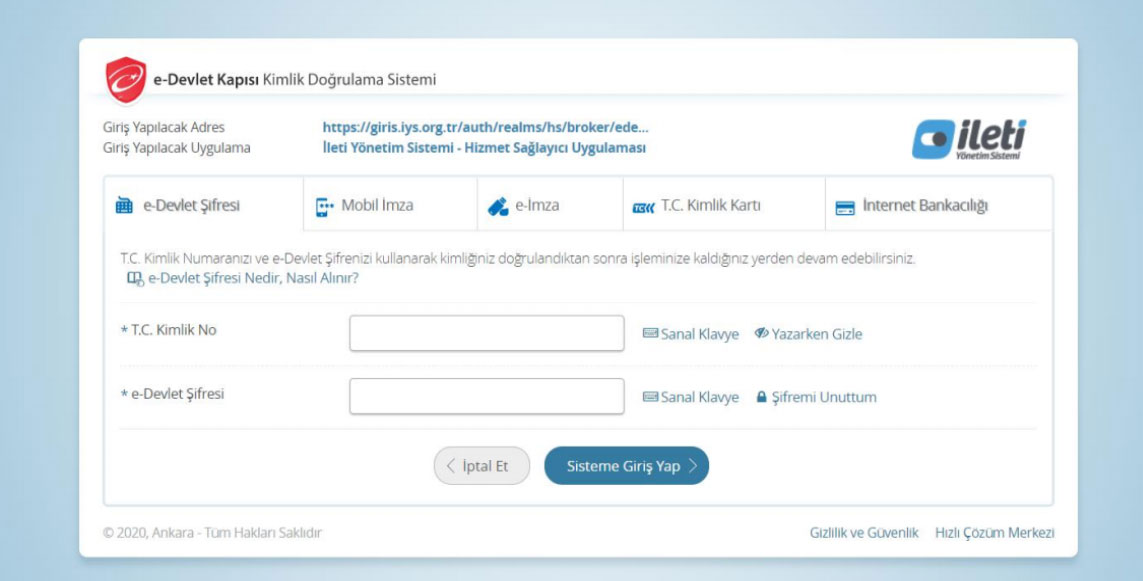
Task: Click the e-Devlet Kapısı Kimlik Doğrulama Sistemi title
Action: [x=294, y=79]
